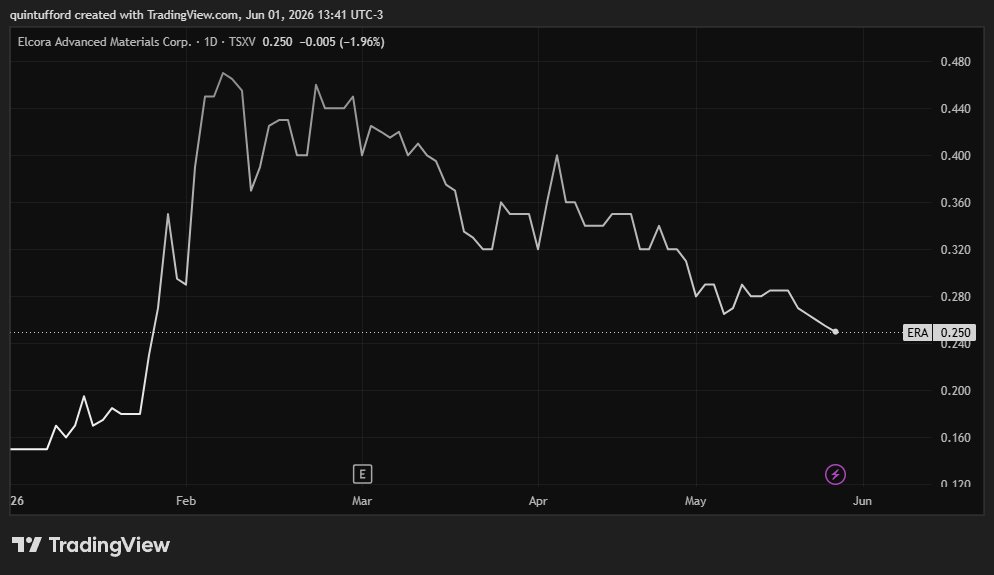This screenshot has height=575, width=994.
Task: Click the 0.200 price axis label
Action: pyautogui.click(x=955, y=391)
